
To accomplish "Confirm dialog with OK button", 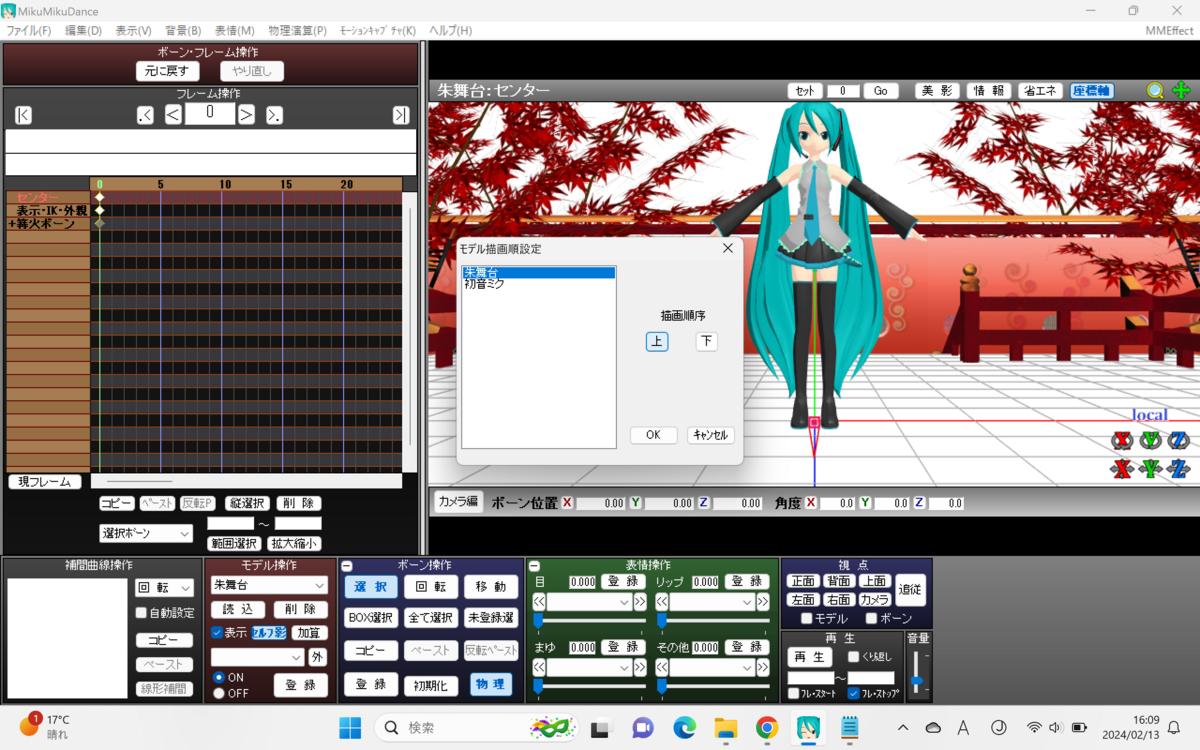I will [654, 435].
